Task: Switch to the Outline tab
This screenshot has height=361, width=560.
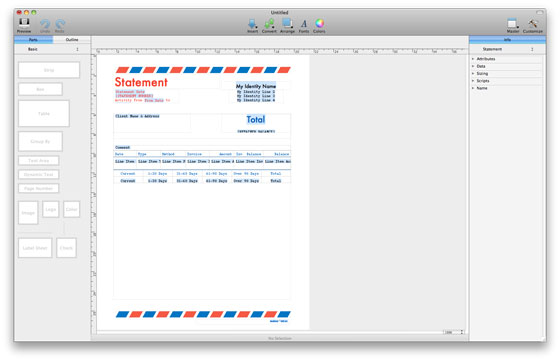Action: pos(72,40)
